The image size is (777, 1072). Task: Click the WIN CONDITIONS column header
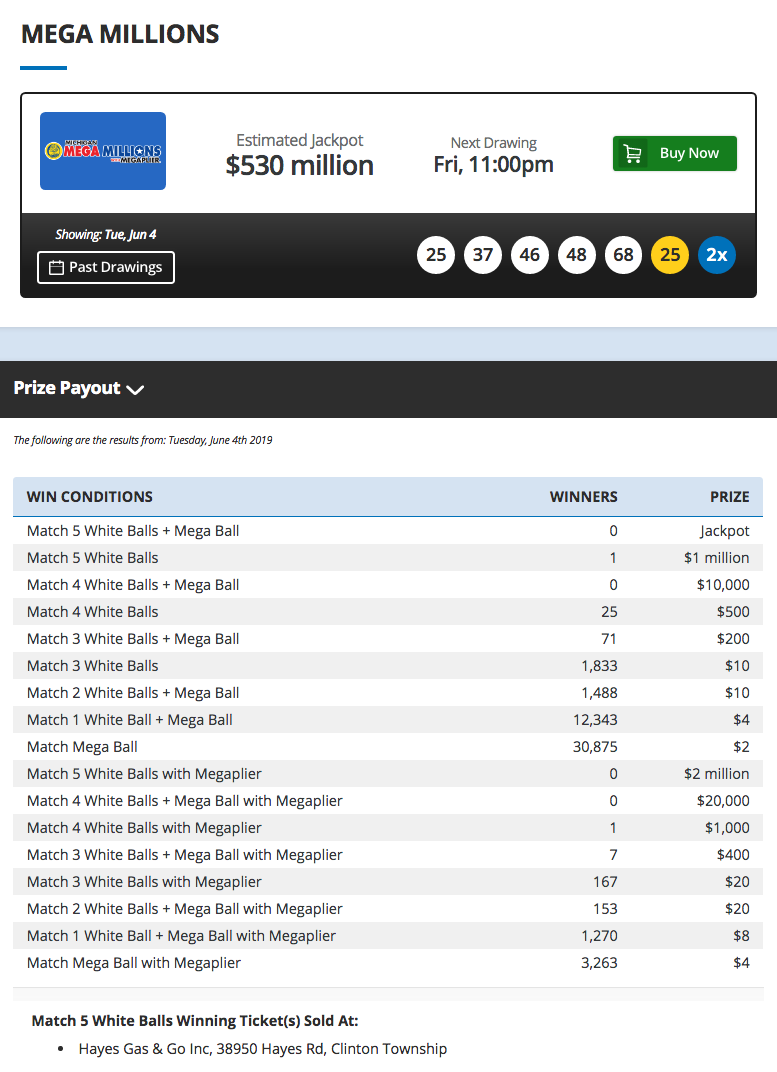click(90, 497)
